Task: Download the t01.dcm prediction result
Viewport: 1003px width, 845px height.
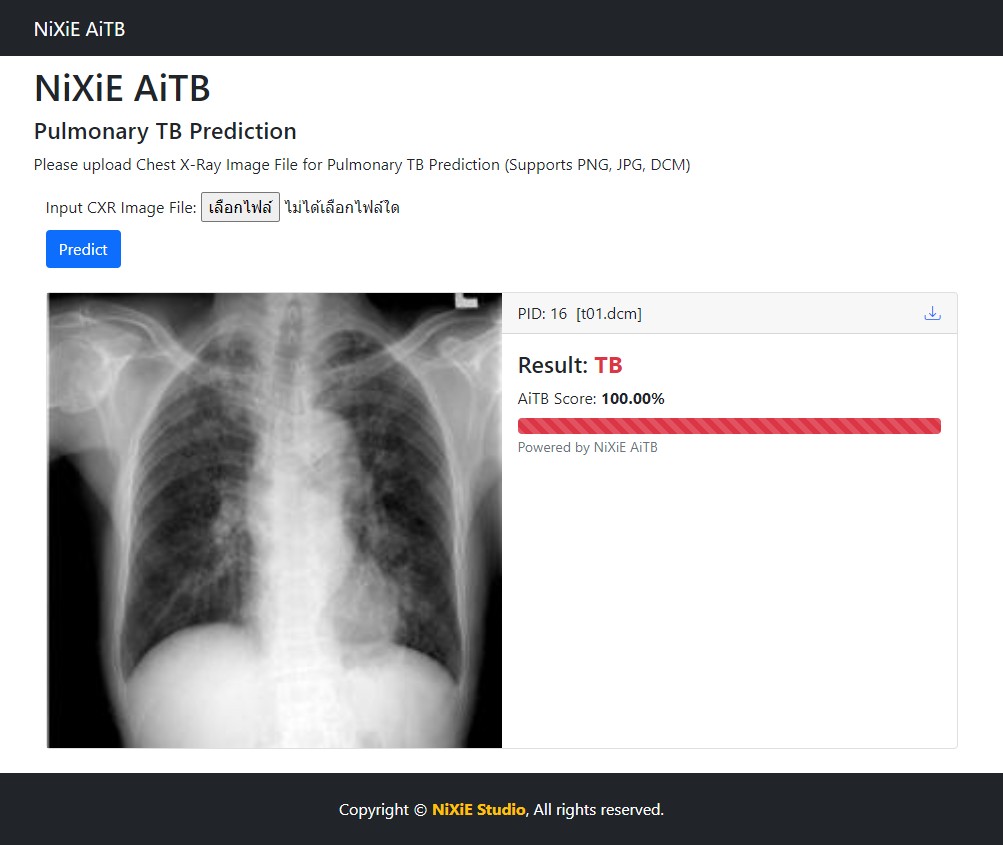Action: 932,314
